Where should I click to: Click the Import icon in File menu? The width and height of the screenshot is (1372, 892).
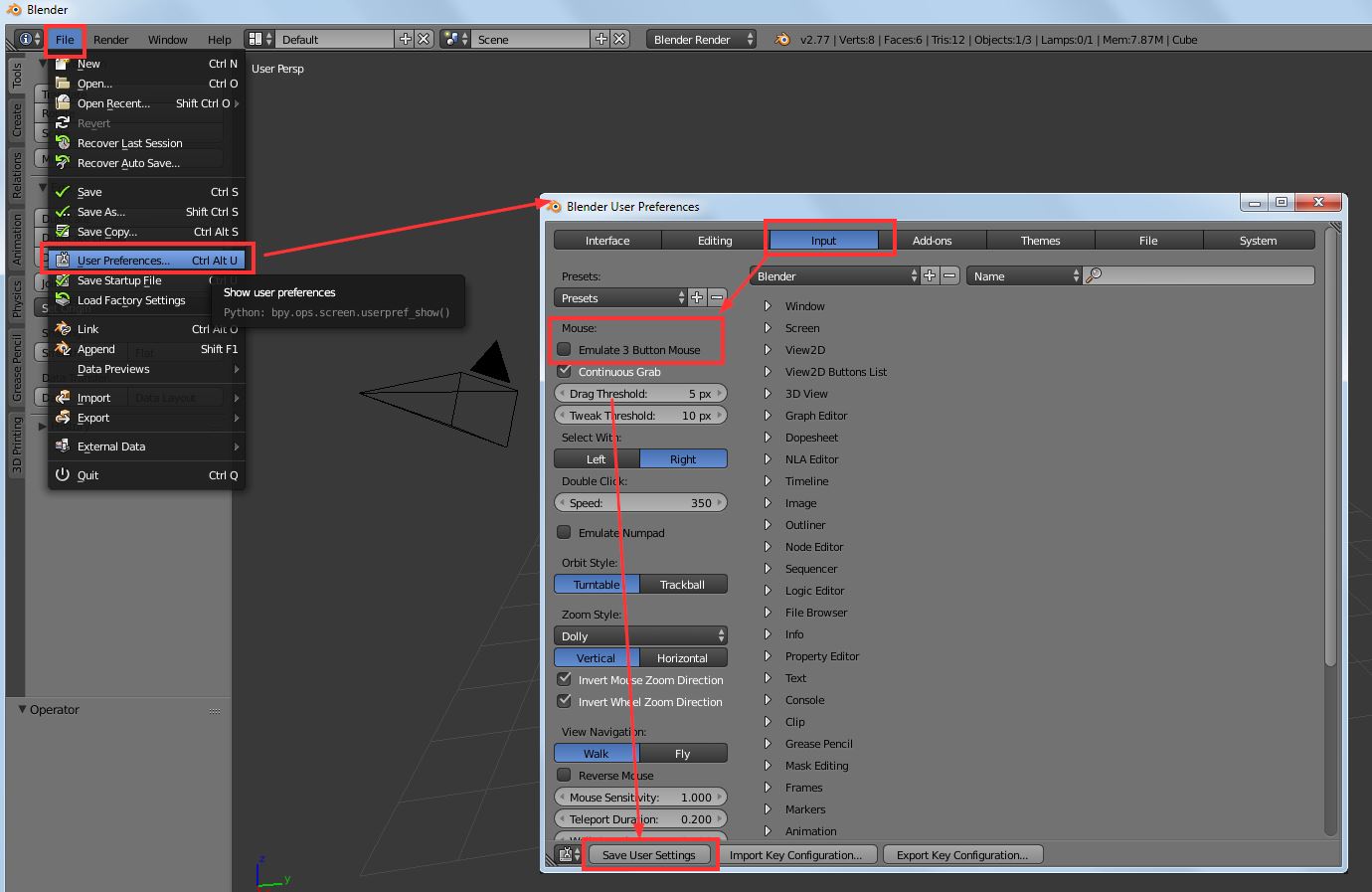62,397
